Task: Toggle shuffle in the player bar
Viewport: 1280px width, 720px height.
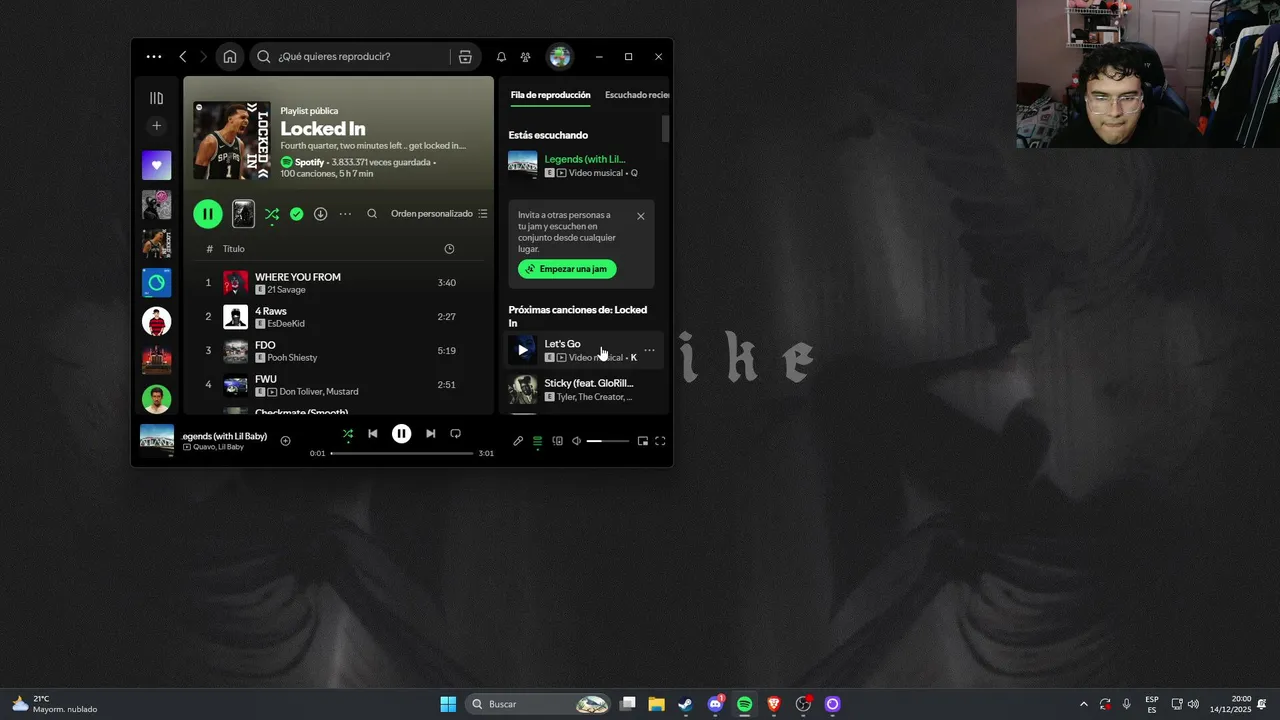Action: tap(348, 434)
